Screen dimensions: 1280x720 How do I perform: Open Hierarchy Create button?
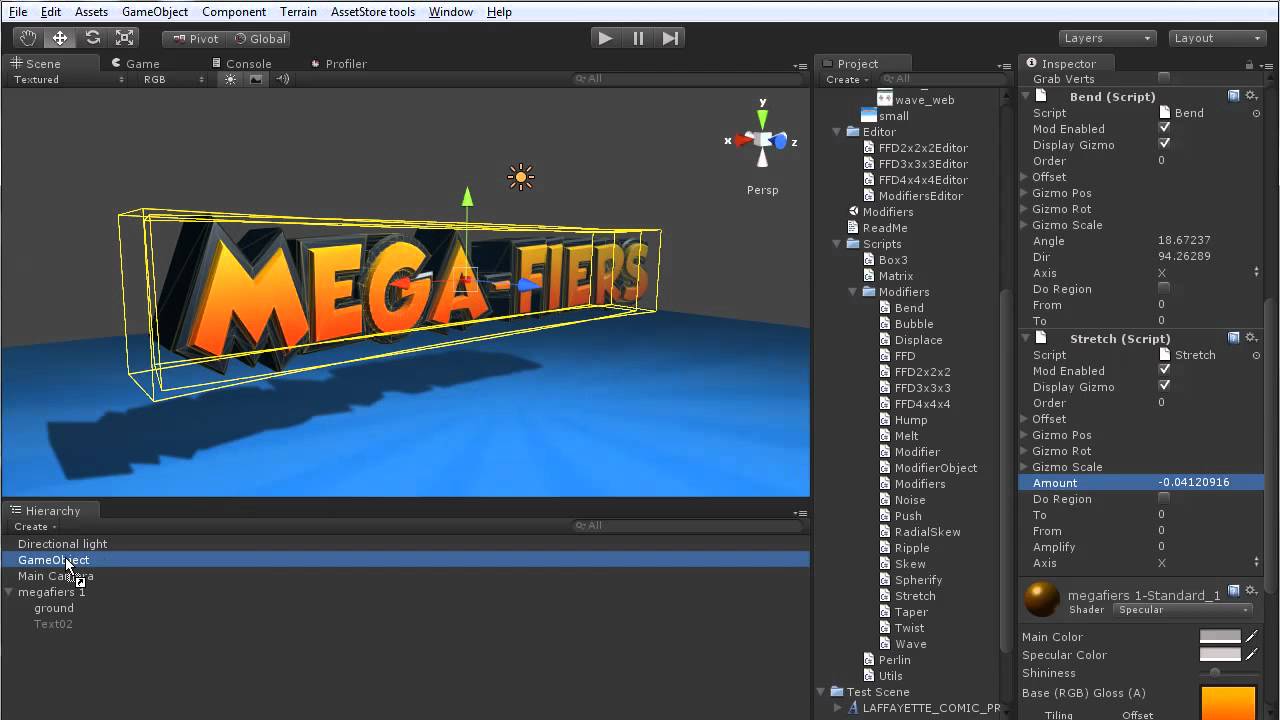(34, 526)
